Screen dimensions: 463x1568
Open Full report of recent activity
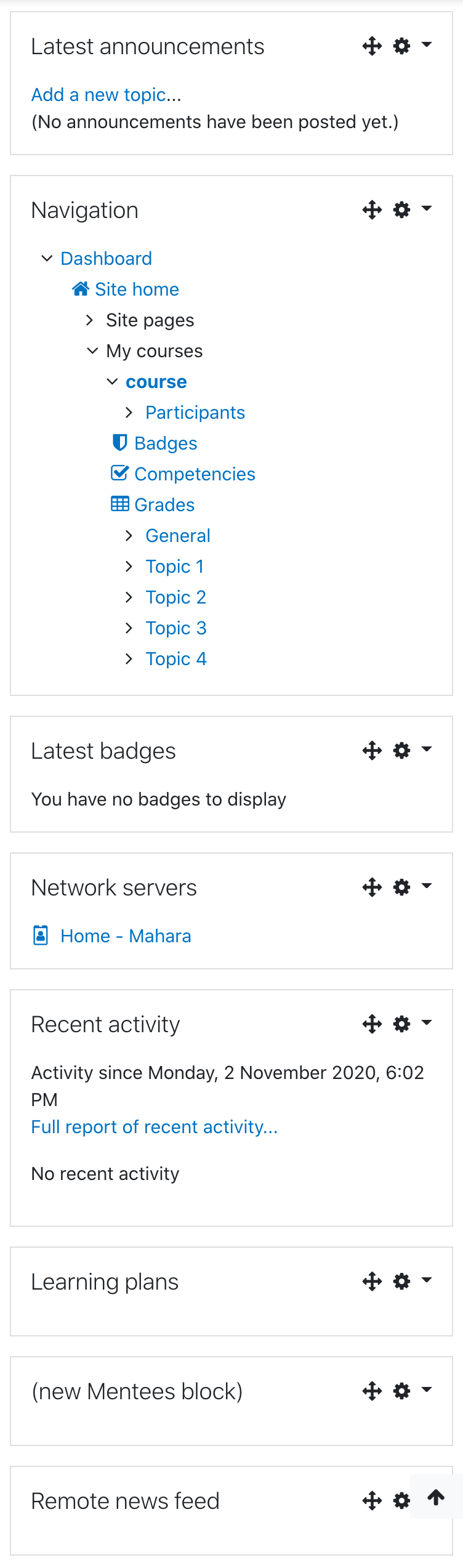(155, 1127)
